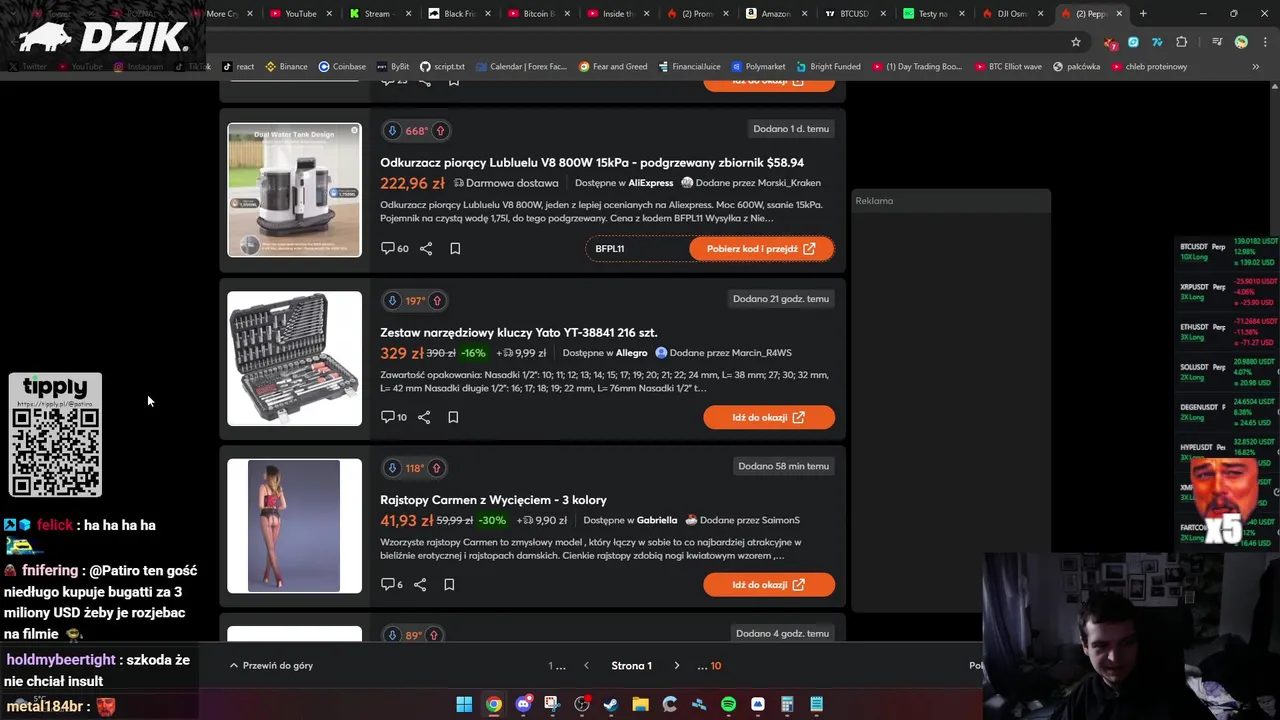The width and height of the screenshot is (1280, 720).
Task: Open the Gabriella merchant link
Action: 657,520
